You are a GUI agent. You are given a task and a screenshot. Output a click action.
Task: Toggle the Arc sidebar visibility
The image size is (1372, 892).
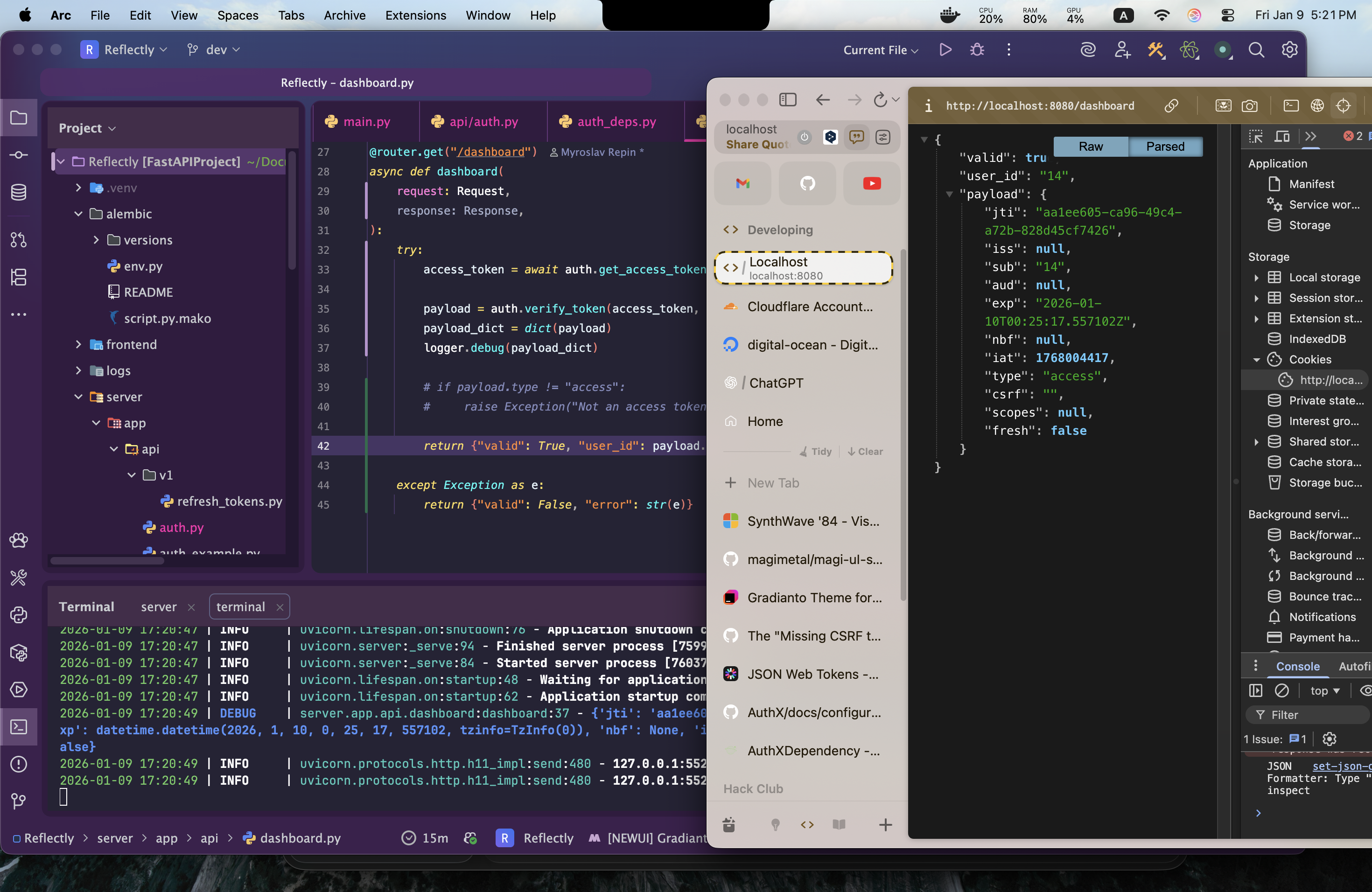point(787,100)
